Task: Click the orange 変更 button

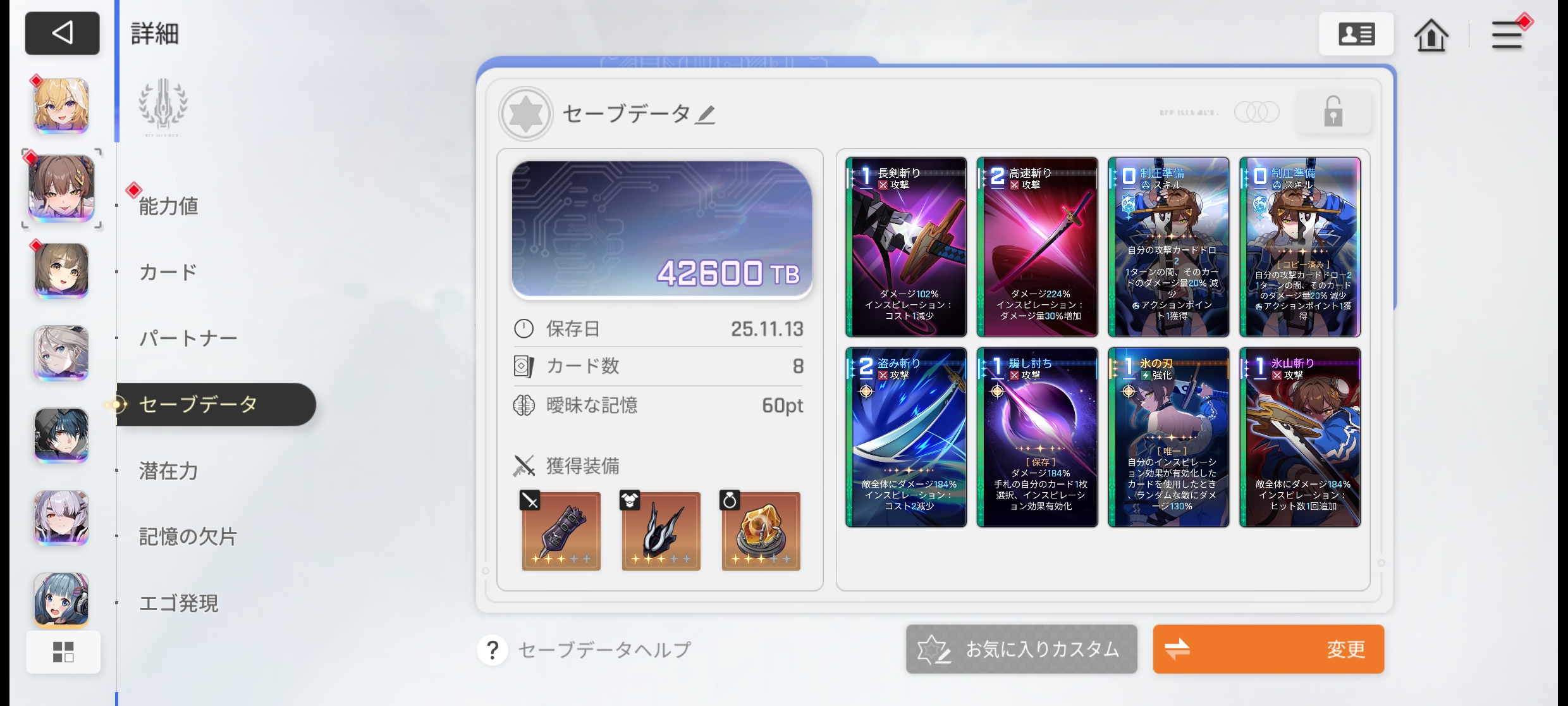Action: [1268, 649]
